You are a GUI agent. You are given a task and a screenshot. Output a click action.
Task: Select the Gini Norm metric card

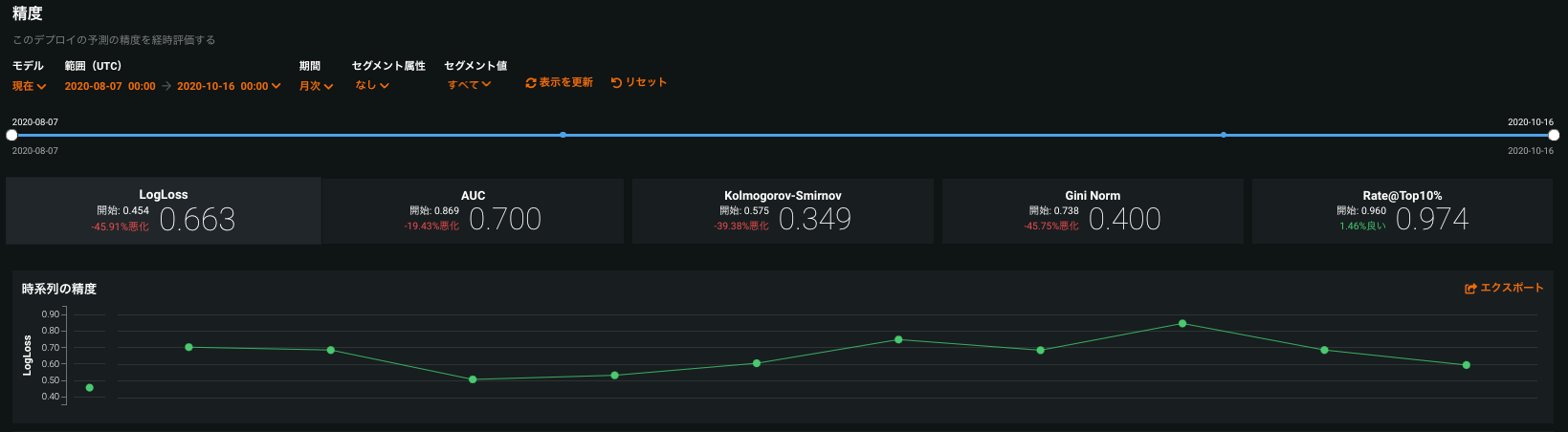coord(1093,211)
